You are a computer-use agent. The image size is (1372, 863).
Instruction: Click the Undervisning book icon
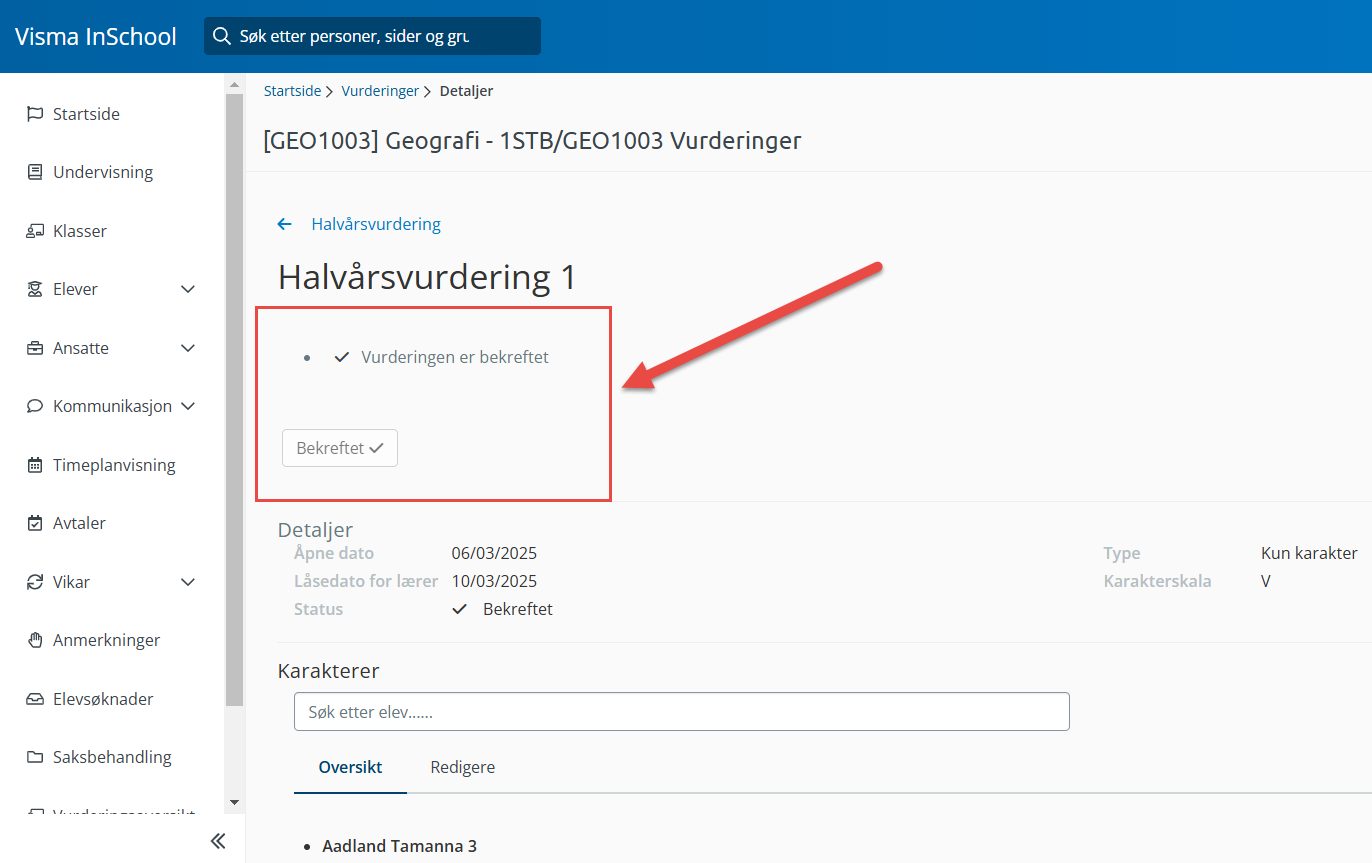(35, 172)
